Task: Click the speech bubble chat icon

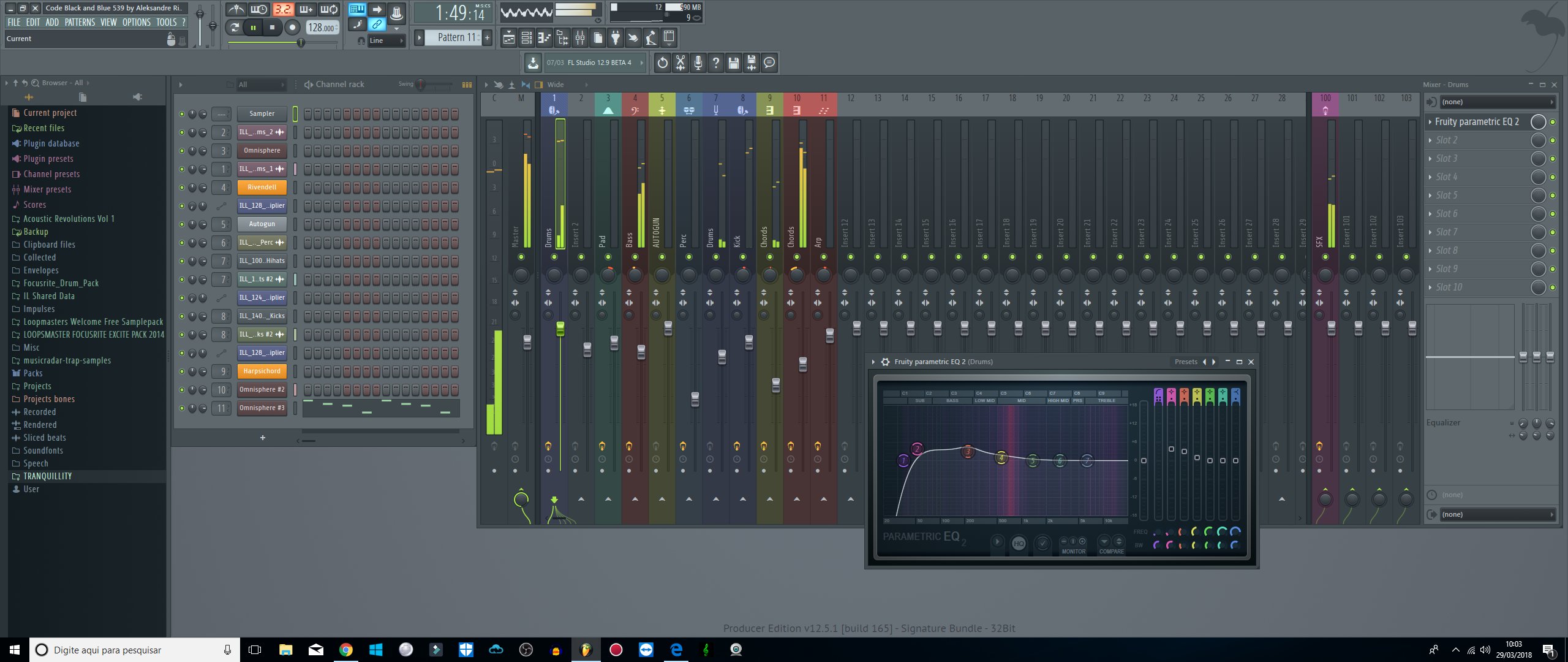Action: pyautogui.click(x=769, y=63)
